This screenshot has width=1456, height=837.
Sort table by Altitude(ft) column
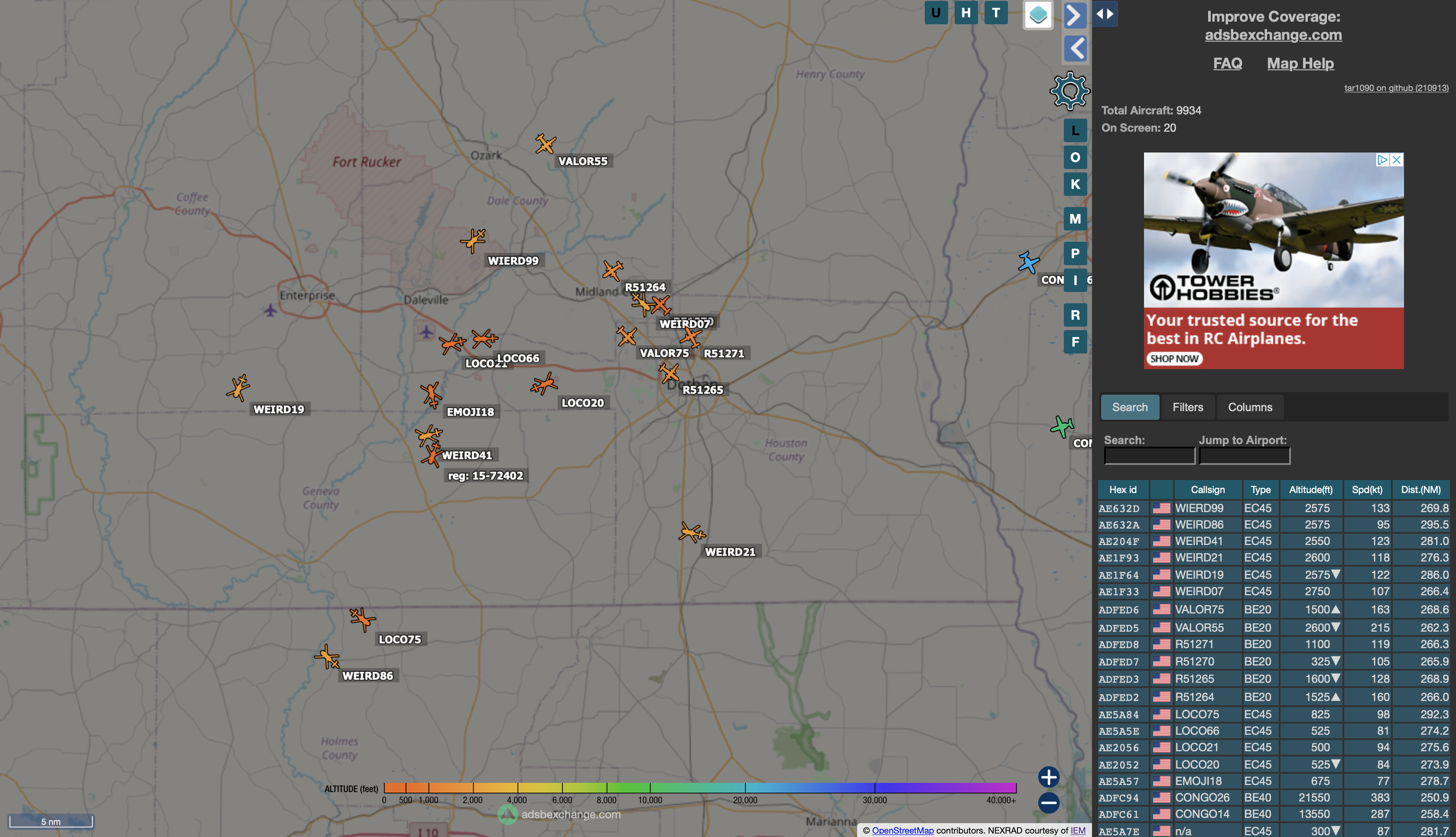1310,490
